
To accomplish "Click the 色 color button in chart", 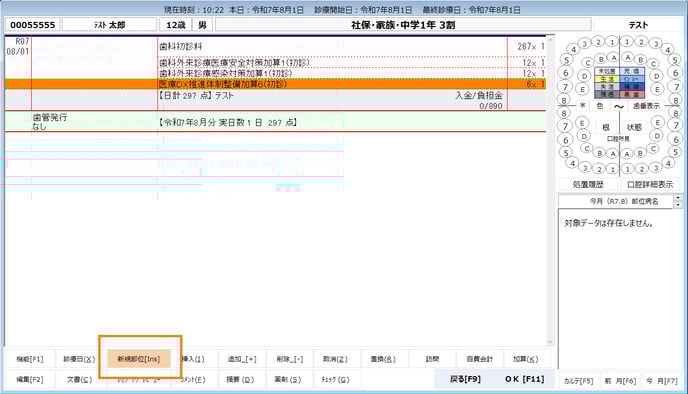I will pos(600,106).
